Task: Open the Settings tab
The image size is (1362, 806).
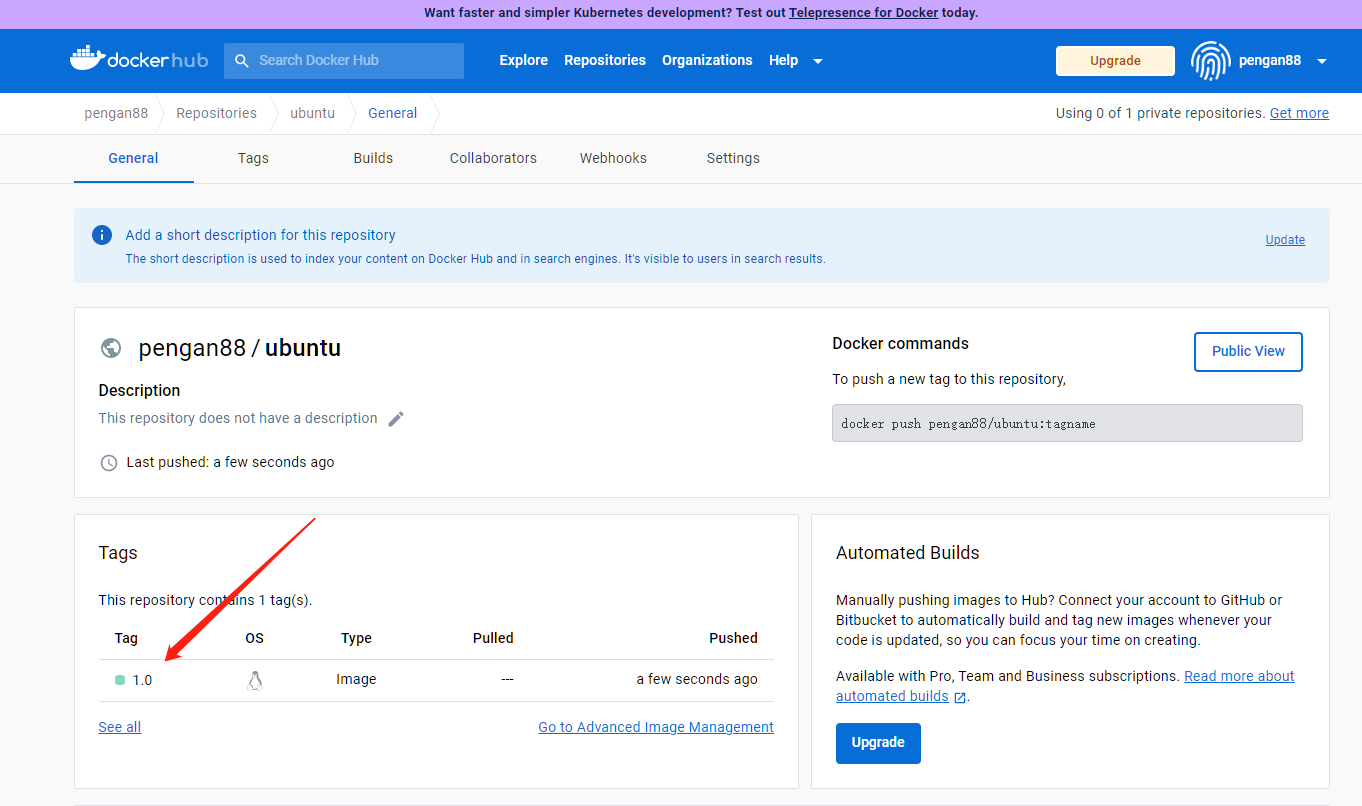Action: click(733, 158)
